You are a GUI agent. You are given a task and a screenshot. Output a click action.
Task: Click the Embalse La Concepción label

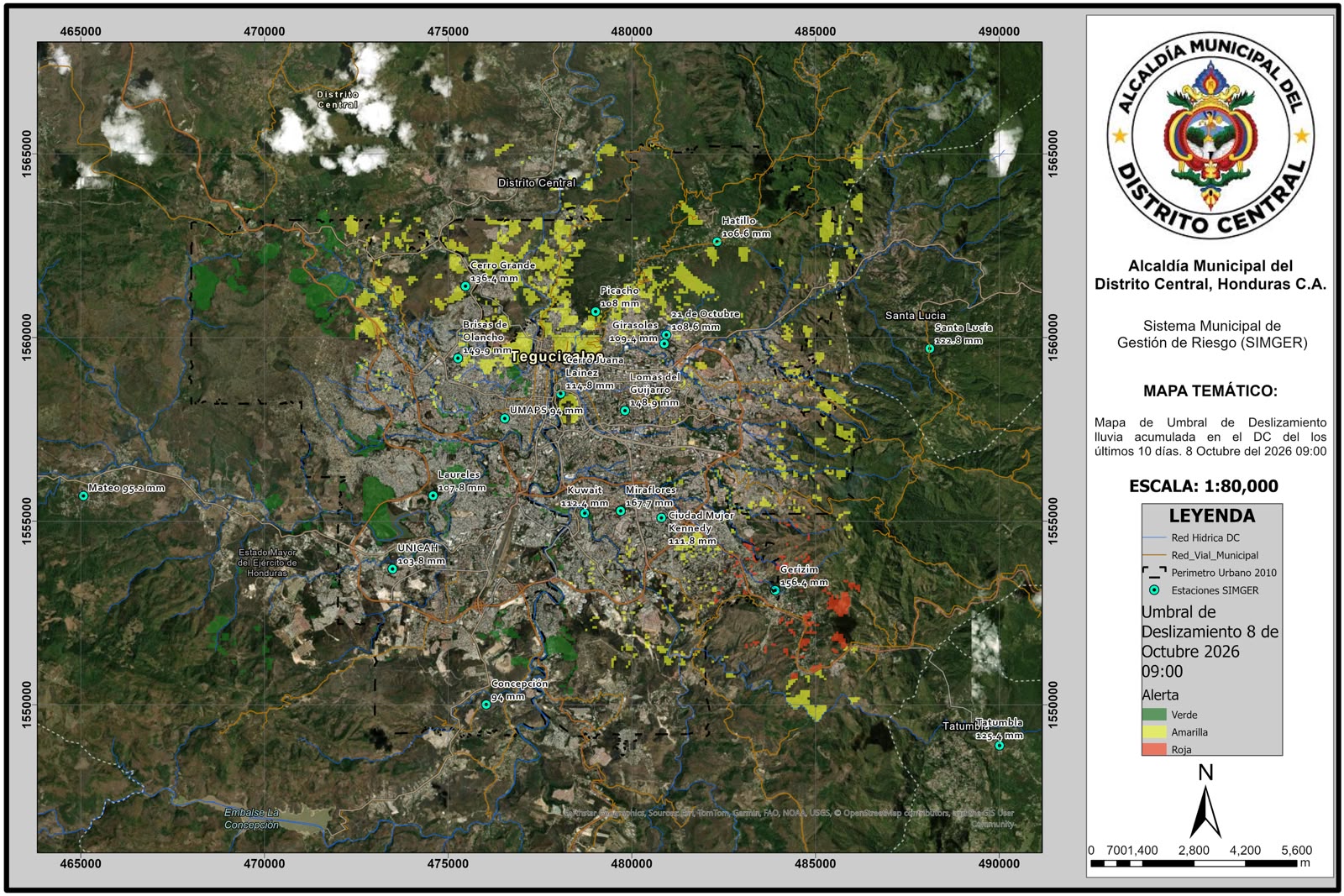pyautogui.click(x=251, y=819)
